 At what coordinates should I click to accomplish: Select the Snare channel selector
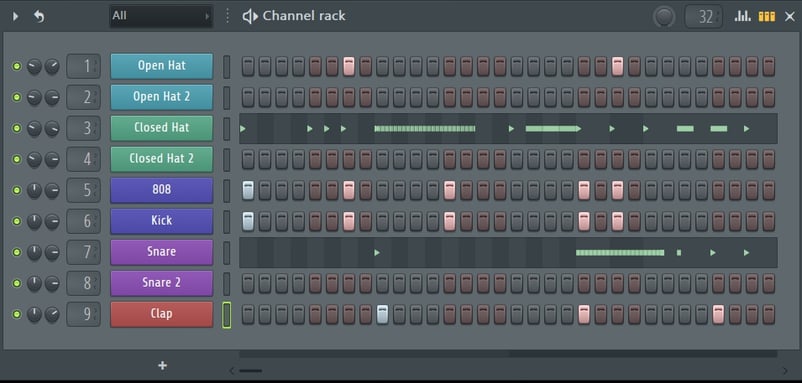227,253
